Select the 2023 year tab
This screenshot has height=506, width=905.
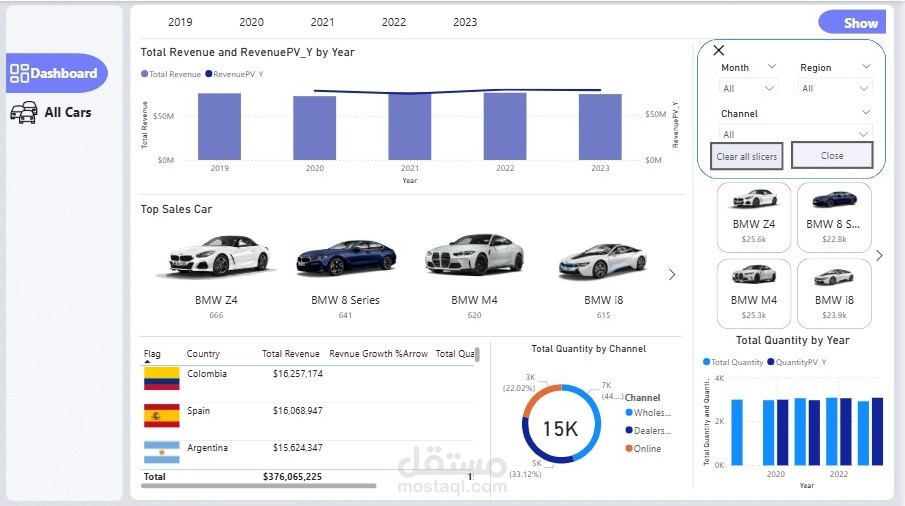pos(465,22)
